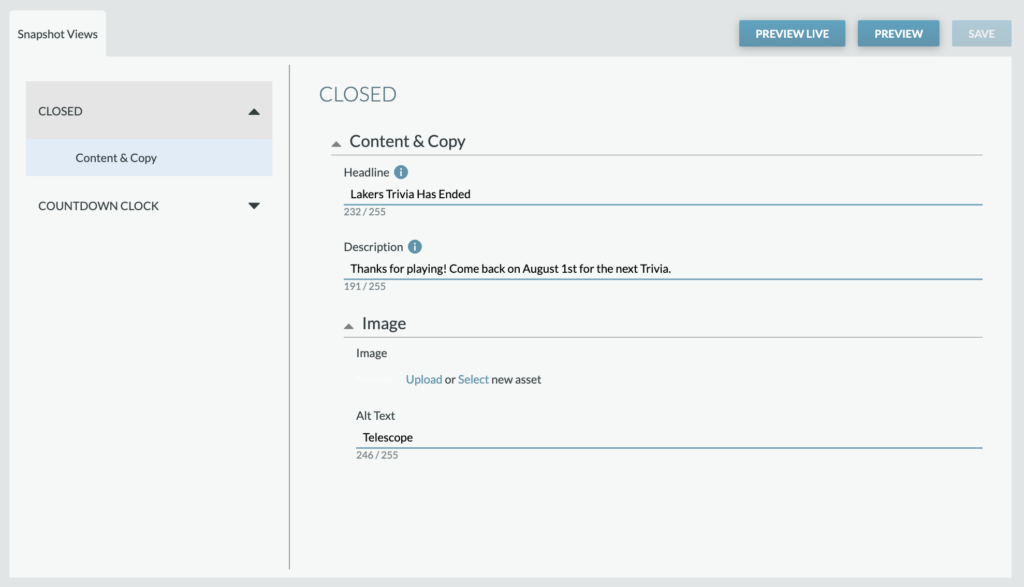Screen dimensions: 1024x587
Task: Click the Alt Text field containing Telescope
Action: (669, 437)
